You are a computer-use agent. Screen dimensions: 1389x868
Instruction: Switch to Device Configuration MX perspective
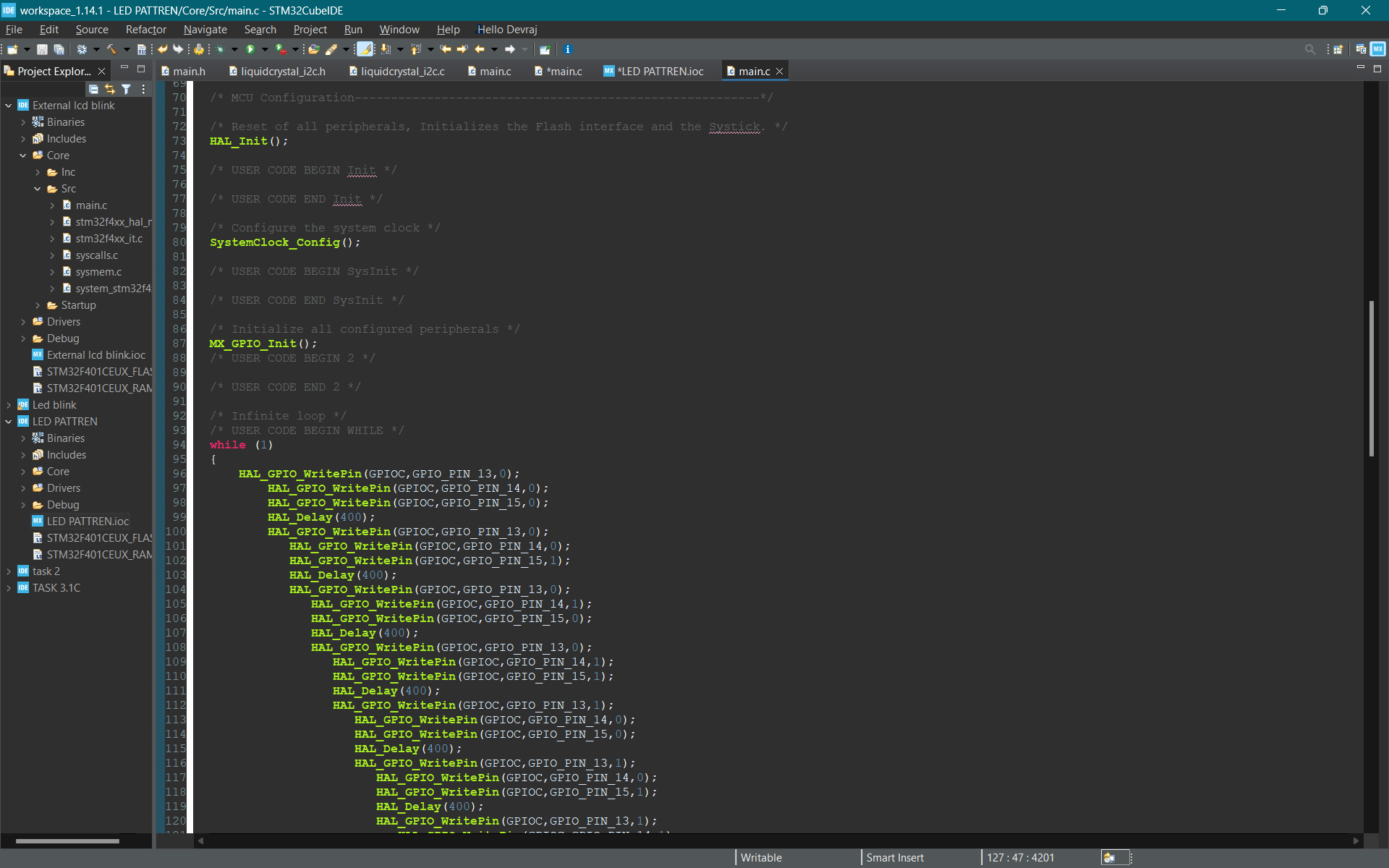[1377, 49]
